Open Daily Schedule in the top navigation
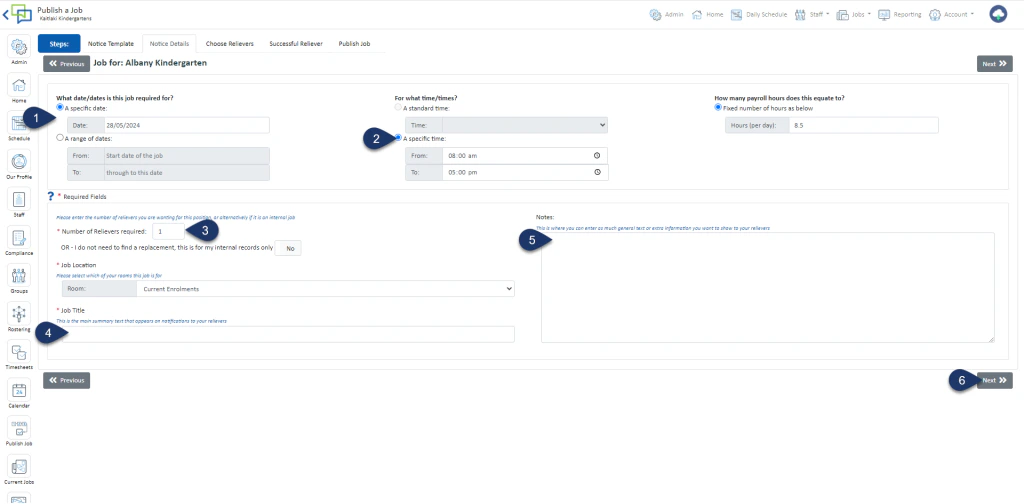 [x=759, y=14]
